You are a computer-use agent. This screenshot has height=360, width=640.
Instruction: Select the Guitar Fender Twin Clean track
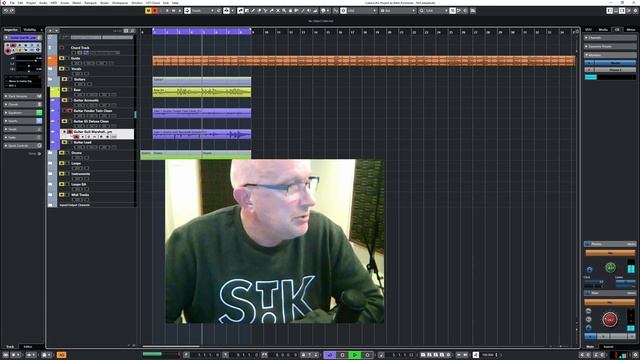tap(93, 111)
